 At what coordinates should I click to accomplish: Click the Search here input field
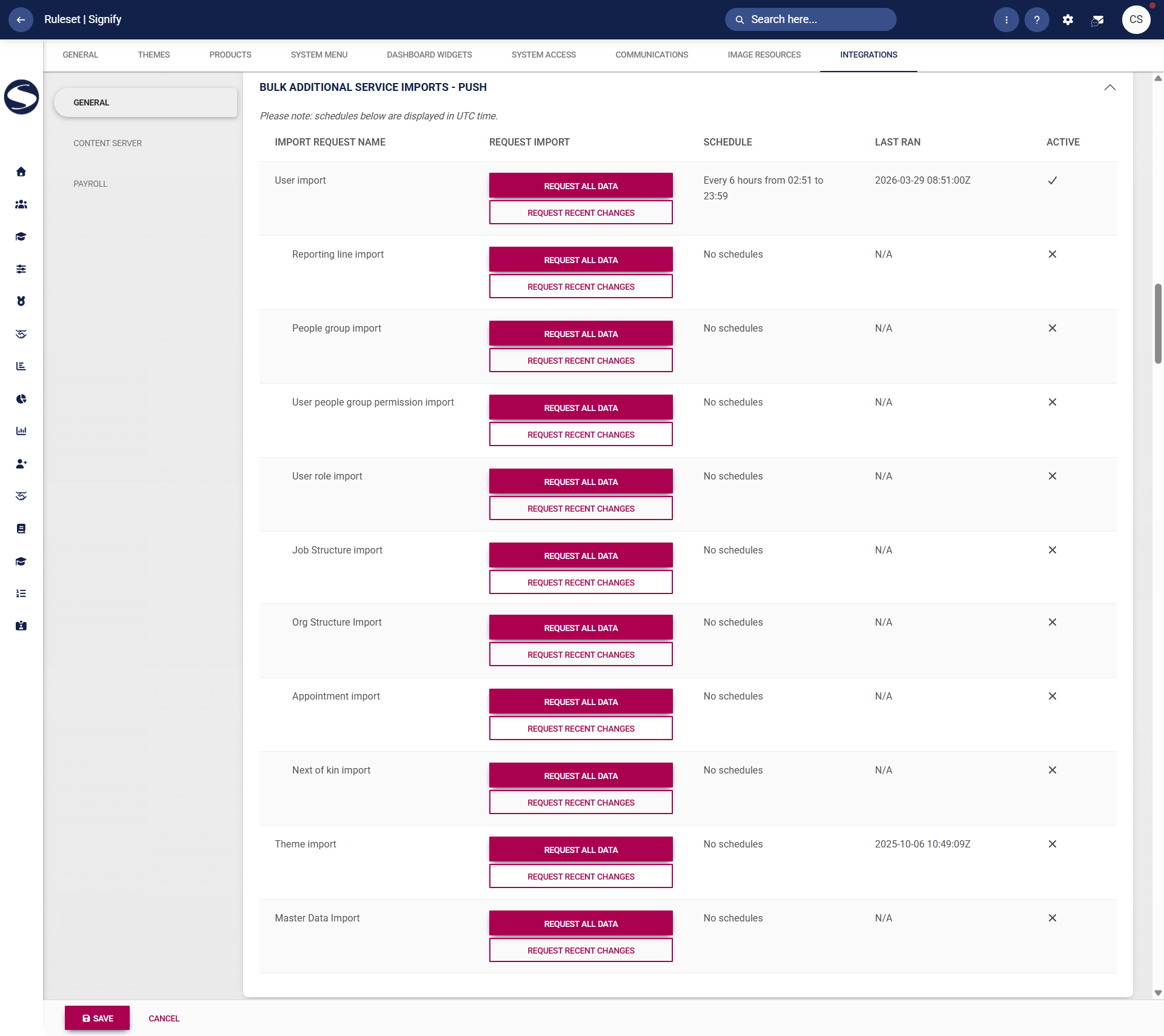(x=811, y=19)
